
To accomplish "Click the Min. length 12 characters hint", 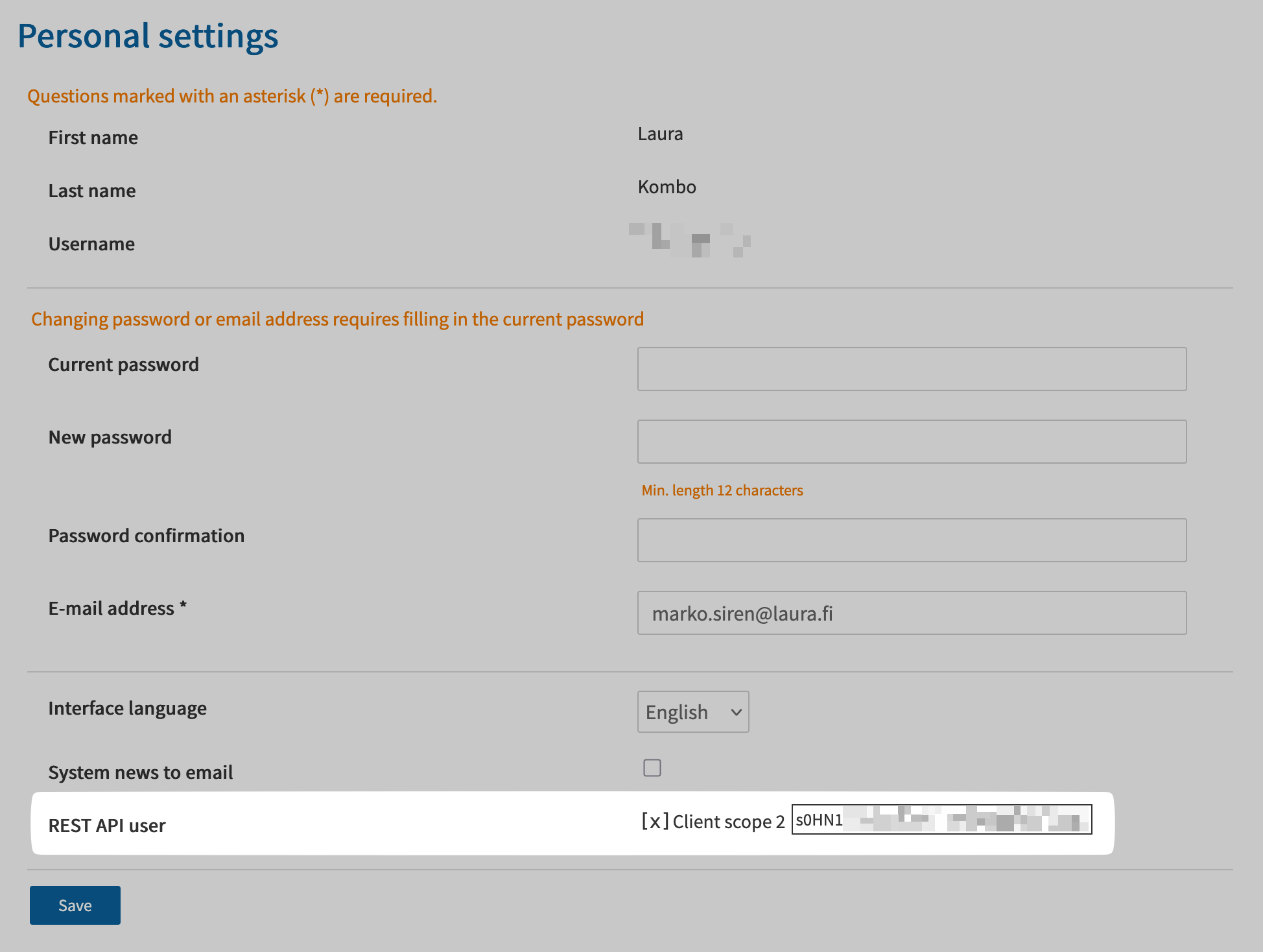I will [x=722, y=490].
